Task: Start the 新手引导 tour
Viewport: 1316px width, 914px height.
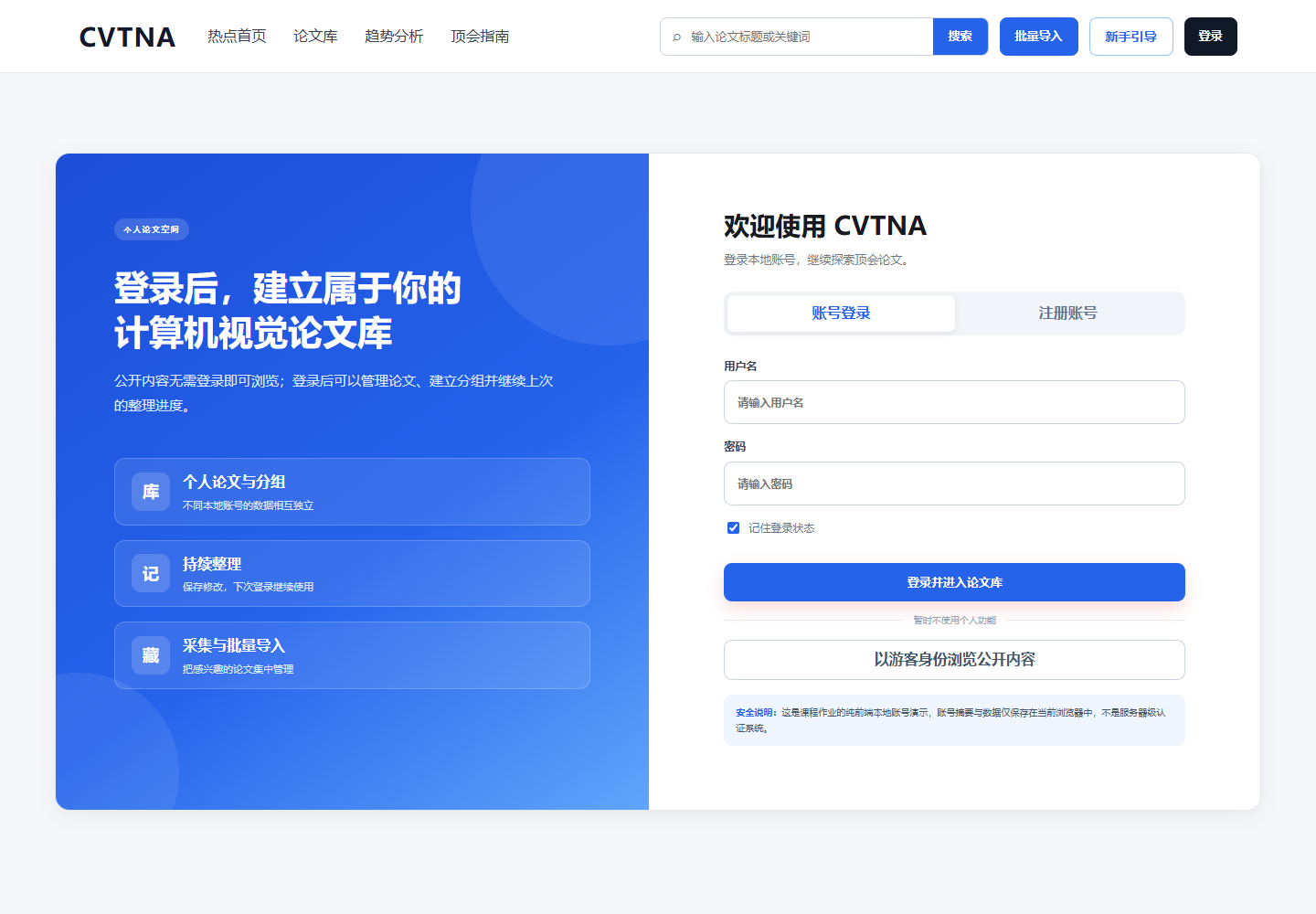Action: pyautogui.click(x=1131, y=37)
